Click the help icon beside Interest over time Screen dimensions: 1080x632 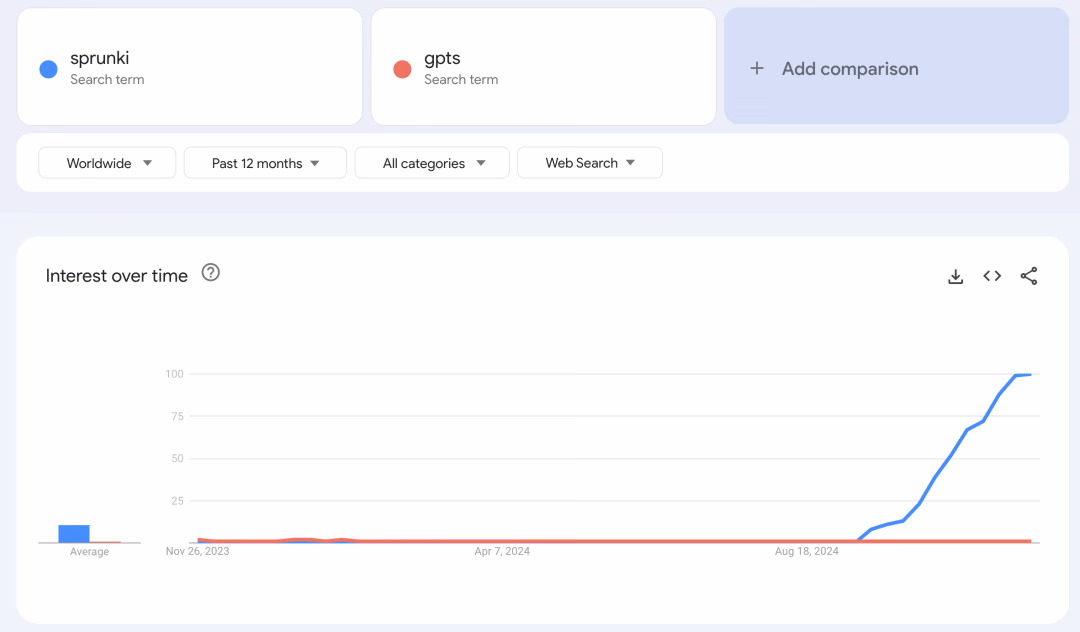211,273
